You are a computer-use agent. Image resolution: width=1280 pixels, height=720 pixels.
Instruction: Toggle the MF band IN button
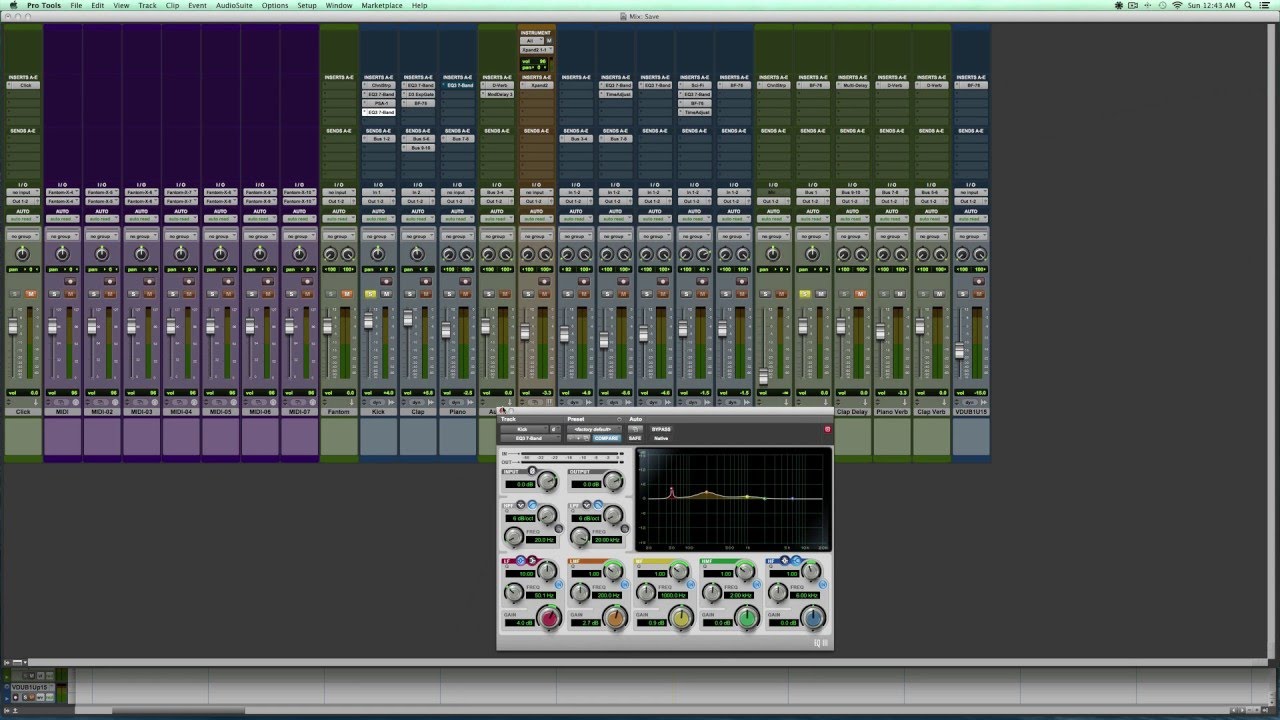691,584
